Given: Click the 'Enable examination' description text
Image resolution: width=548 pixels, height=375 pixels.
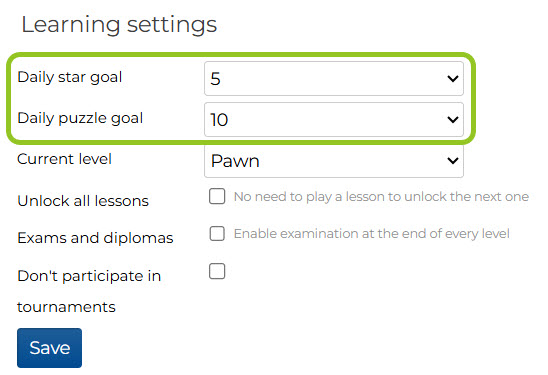Looking at the screenshot, I should point(372,233).
